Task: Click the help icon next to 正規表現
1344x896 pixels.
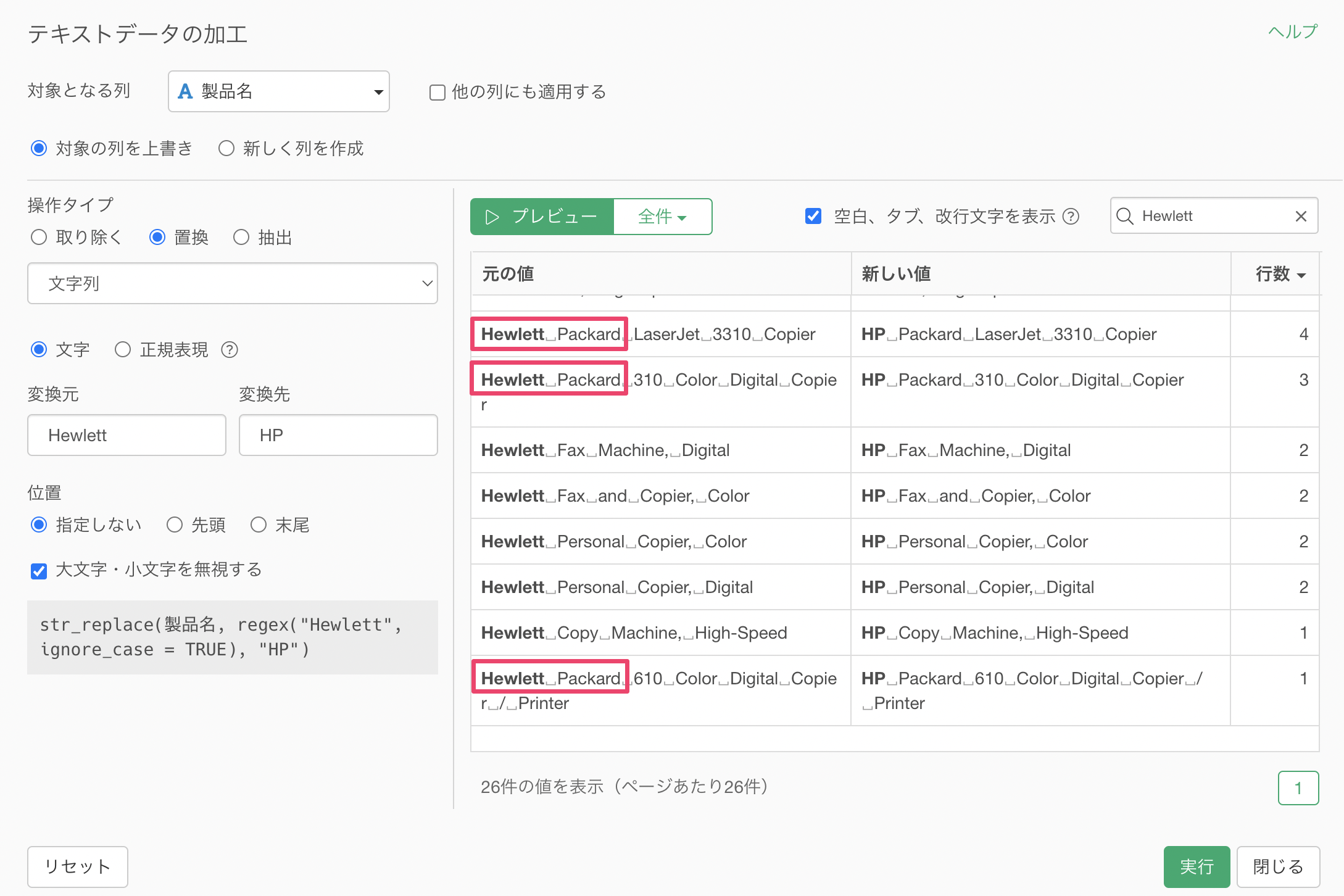Action: tap(230, 350)
